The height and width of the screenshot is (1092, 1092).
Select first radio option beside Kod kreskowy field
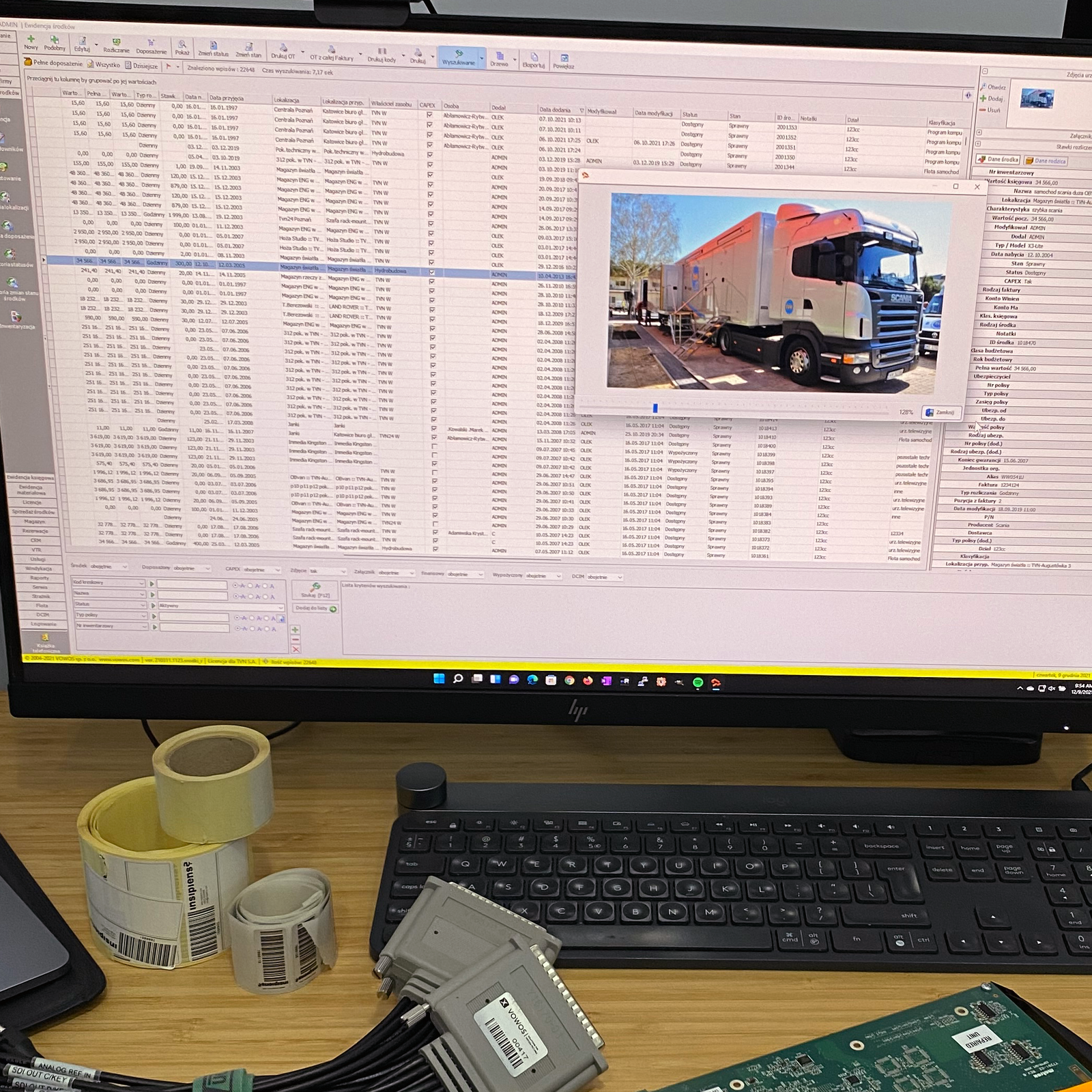click(x=235, y=586)
